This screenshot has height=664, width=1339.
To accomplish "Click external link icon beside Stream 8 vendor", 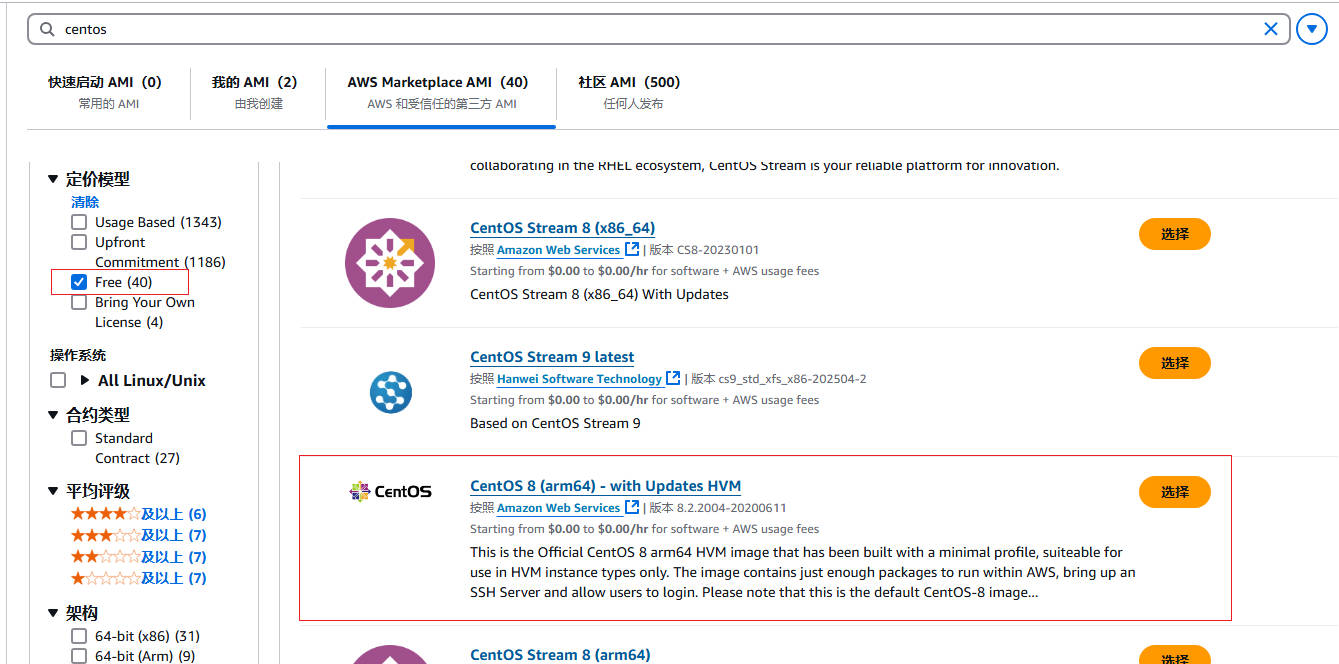I will point(632,249).
